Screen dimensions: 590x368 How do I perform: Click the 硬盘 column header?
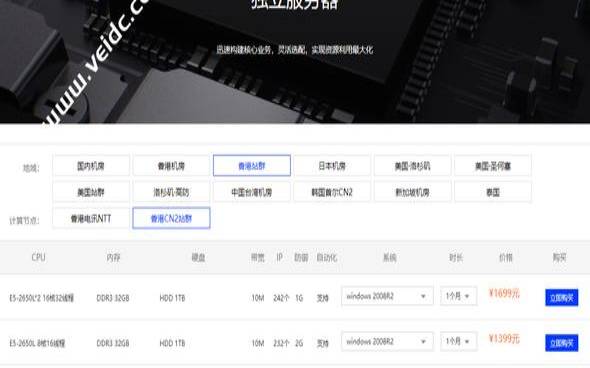point(198,257)
